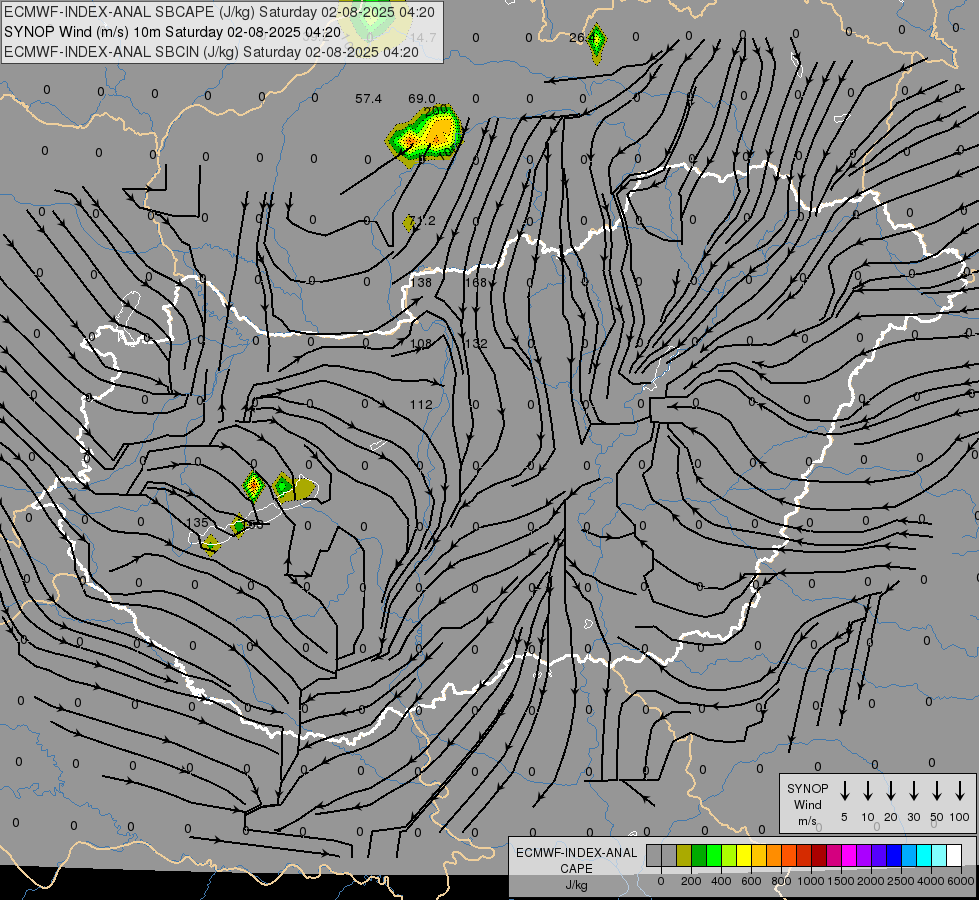979x900 pixels.
Task: Click the wind legend arrow above 10
Action: pos(867,790)
